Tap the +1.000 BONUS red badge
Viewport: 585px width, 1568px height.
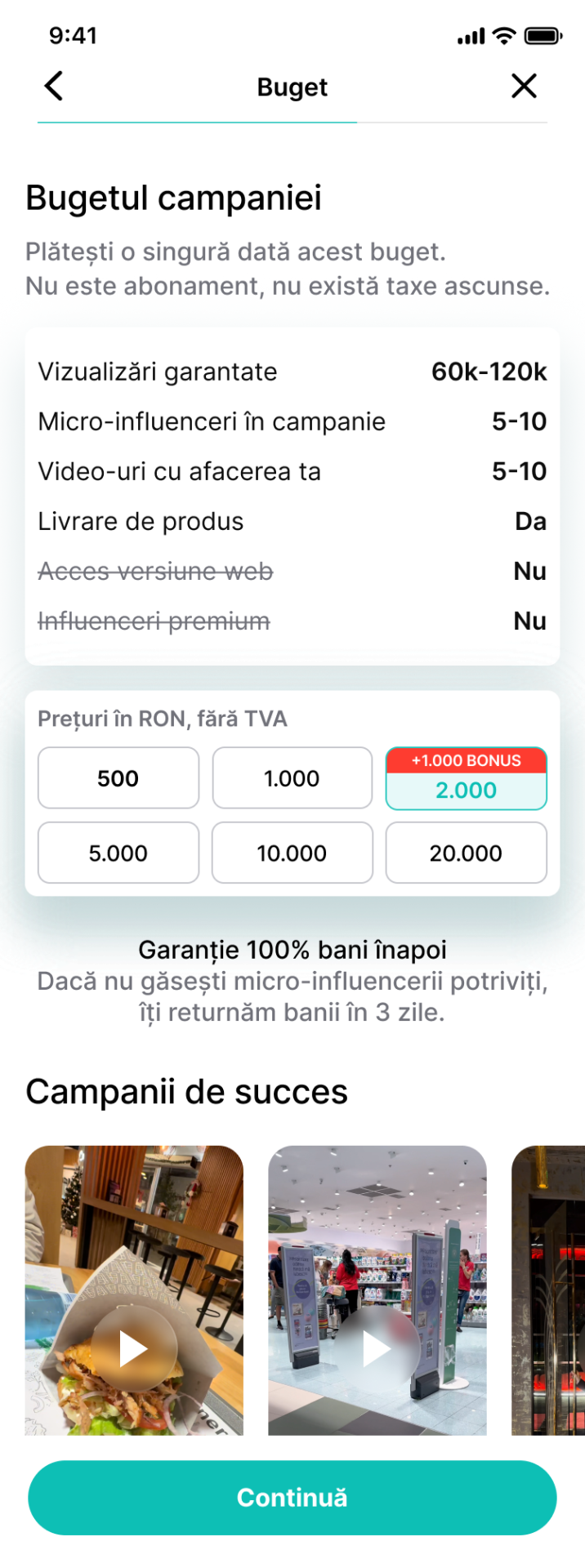coord(466,760)
